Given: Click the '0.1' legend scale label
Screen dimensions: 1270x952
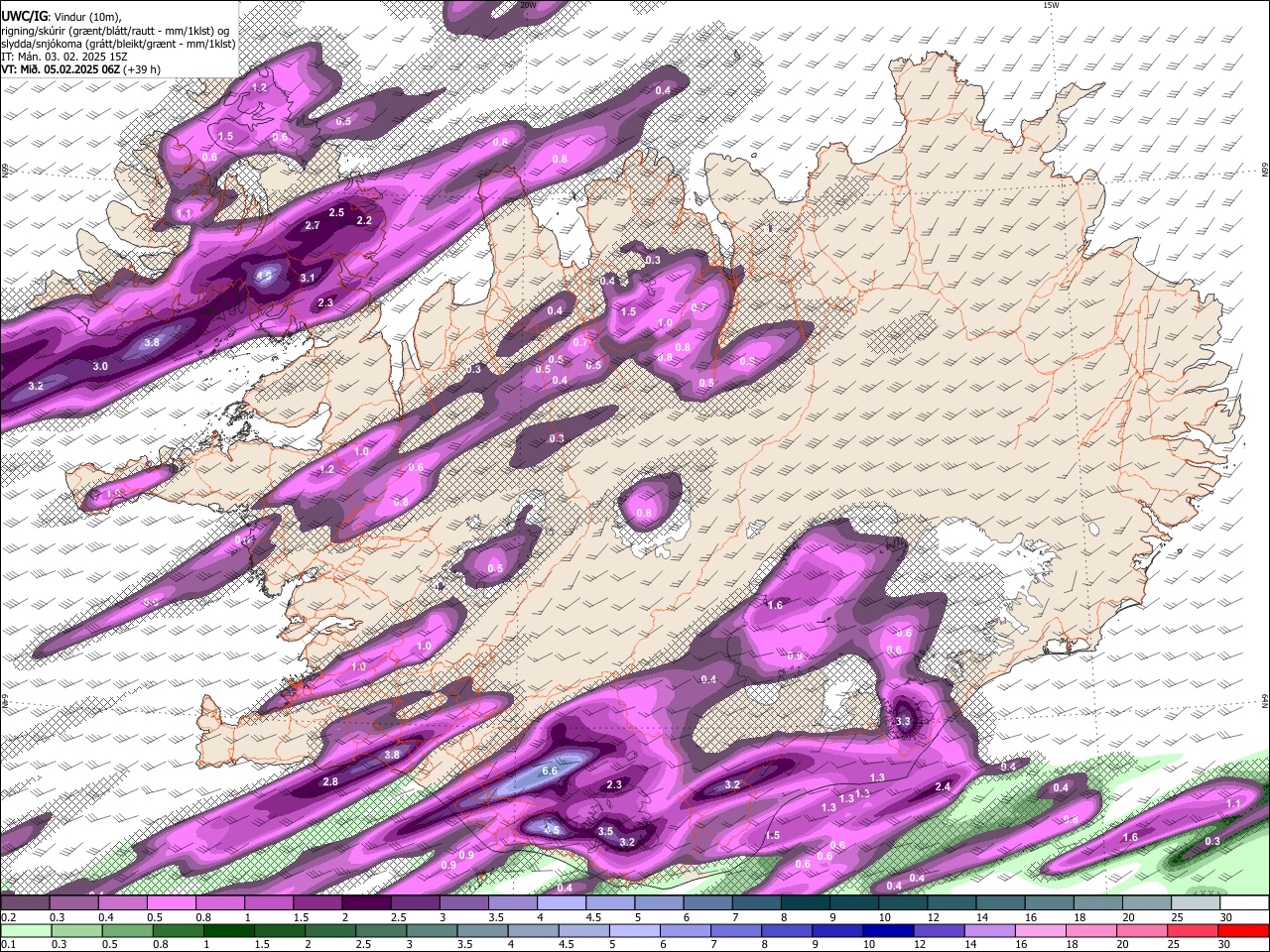Looking at the screenshot, I should point(8,945).
